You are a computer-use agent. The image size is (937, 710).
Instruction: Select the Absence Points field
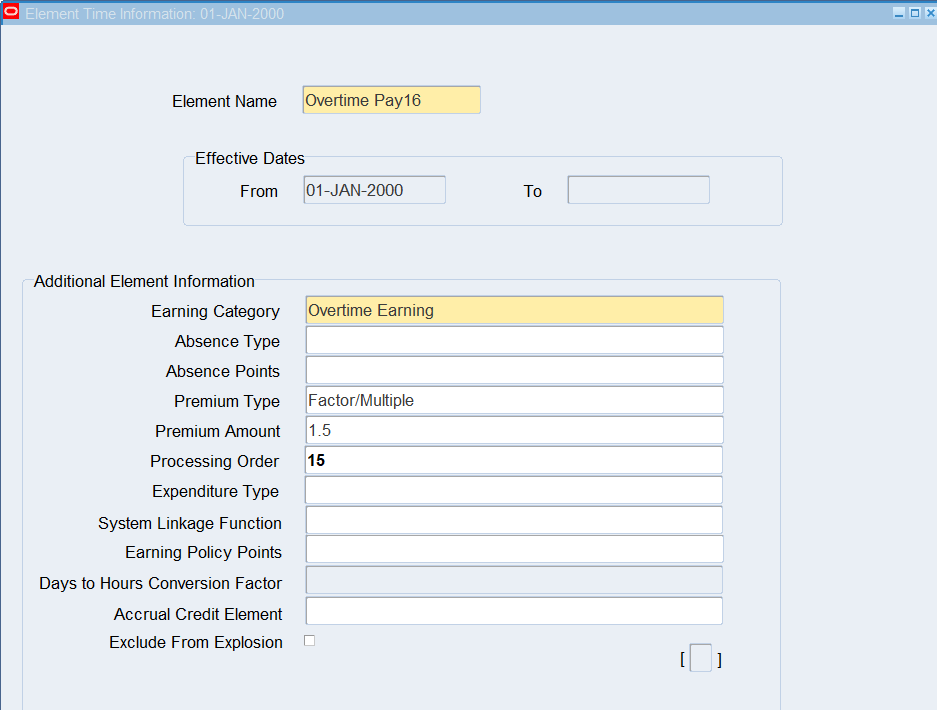pyautogui.click(x=514, y=370)
